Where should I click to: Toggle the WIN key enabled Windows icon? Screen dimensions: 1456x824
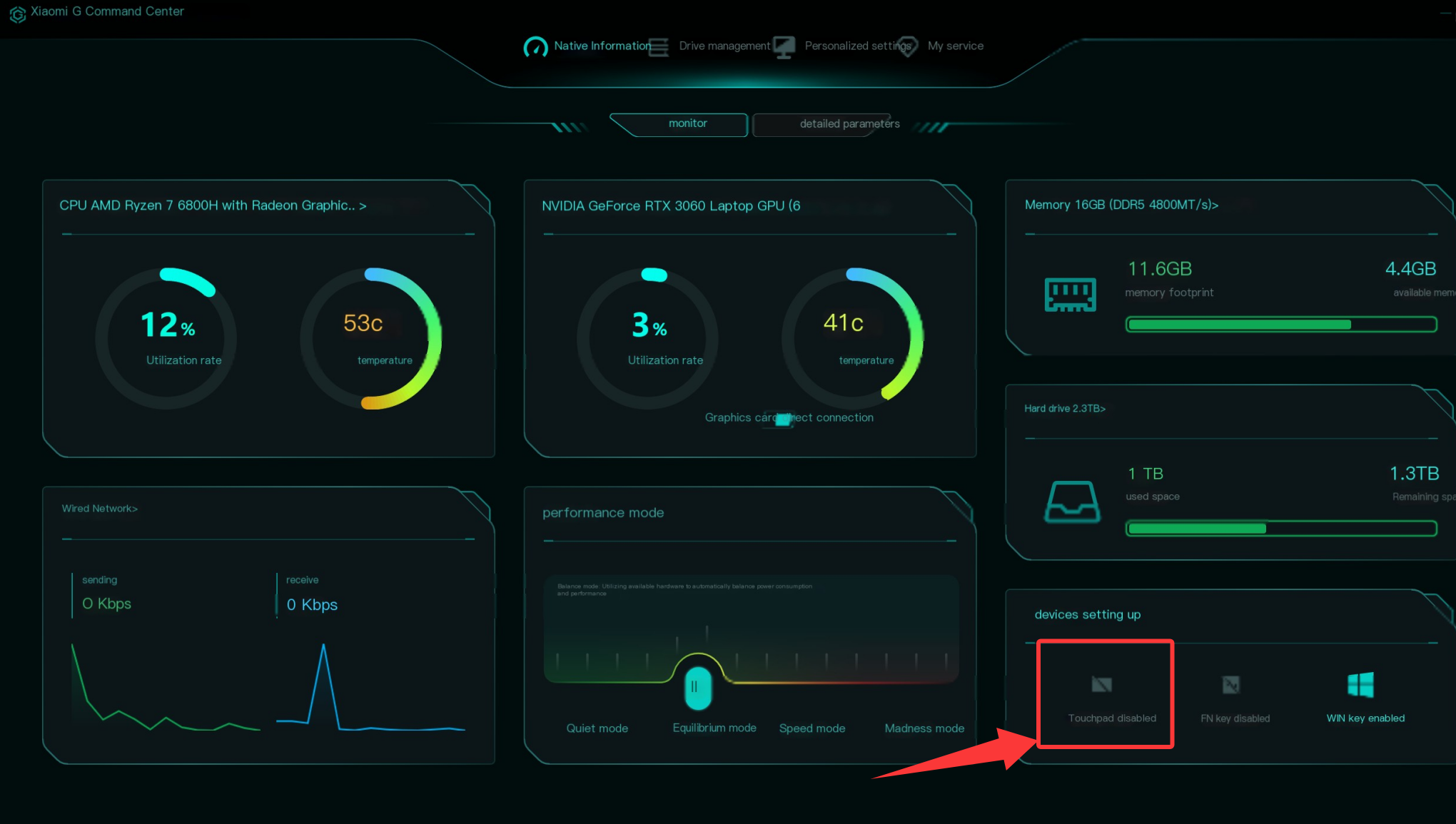(x=1360, y=685)
